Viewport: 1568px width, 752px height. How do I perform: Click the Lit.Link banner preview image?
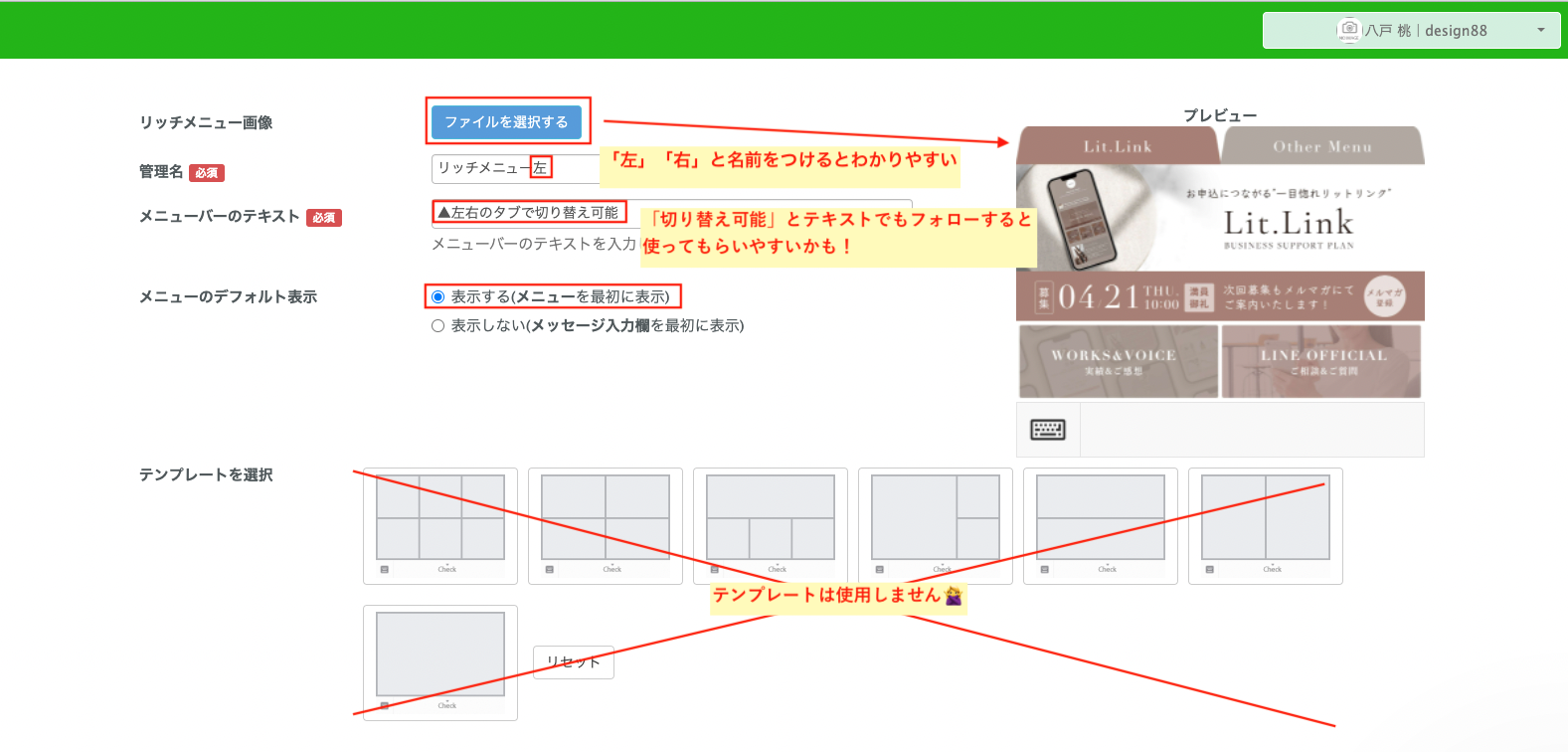coord(1220,218)
